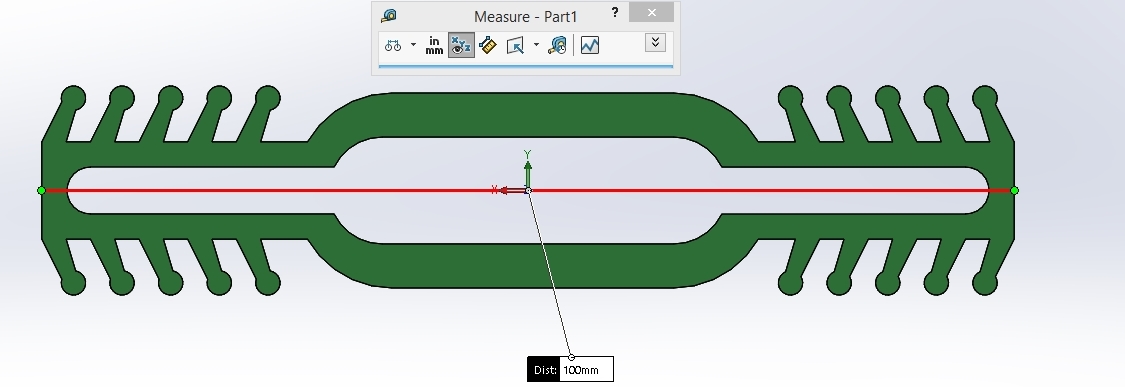
Task: Click the tape measure icon in title bar
Action: (x=389, y=16)
